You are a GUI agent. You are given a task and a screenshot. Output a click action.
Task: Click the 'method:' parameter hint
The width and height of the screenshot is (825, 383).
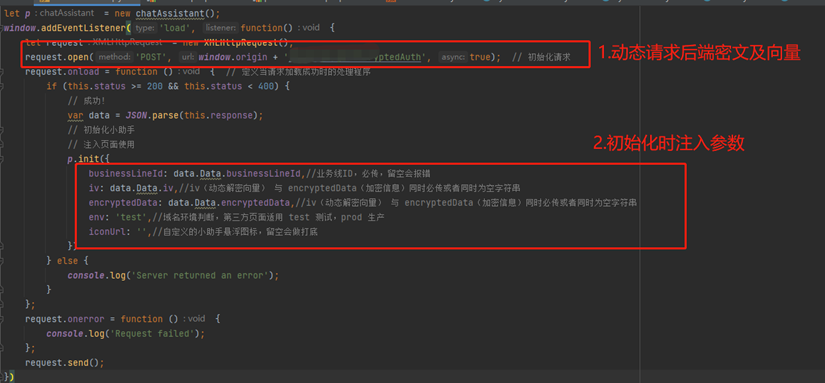point(115,57)
